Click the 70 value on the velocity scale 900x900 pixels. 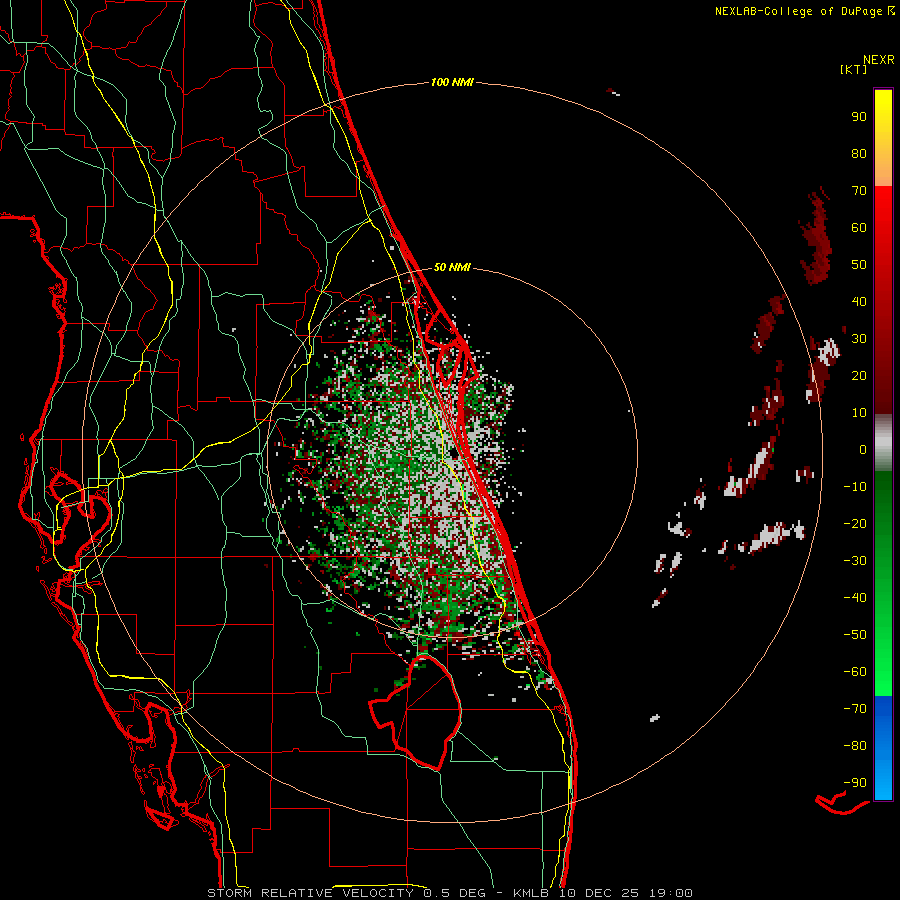pyautogui.click(x=859, y=191)
